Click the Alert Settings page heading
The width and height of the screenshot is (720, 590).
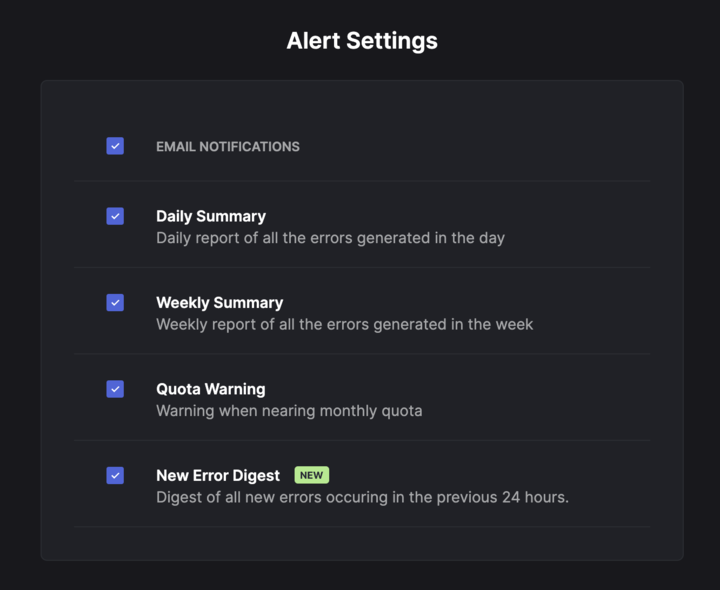point(361,41)
